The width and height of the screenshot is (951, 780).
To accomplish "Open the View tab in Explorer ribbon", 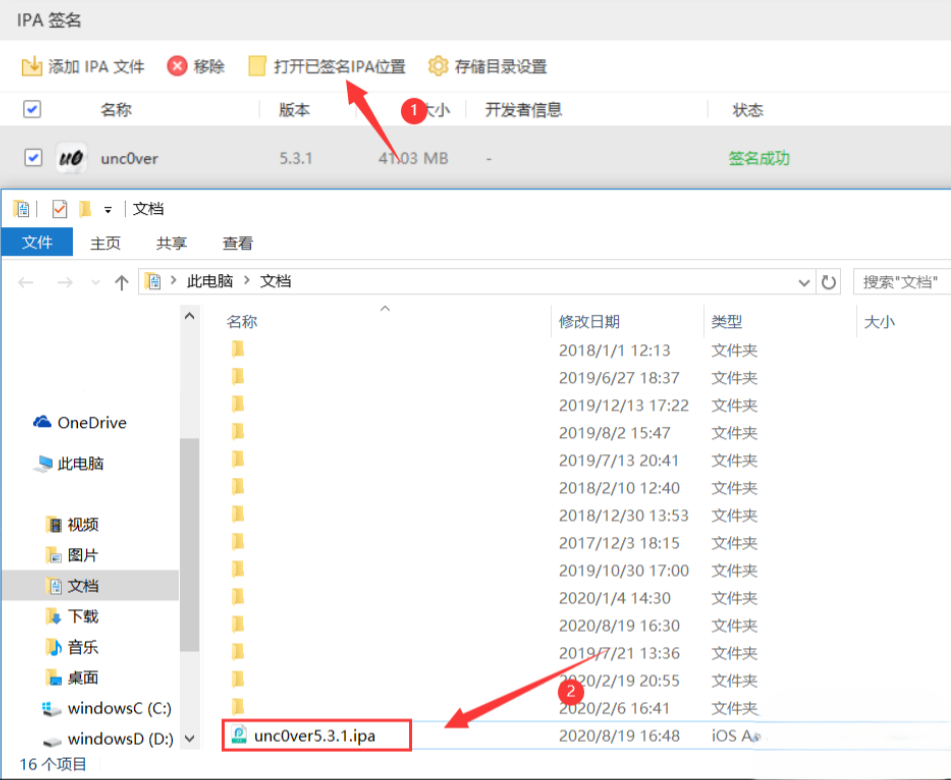I will coord(238,243).
